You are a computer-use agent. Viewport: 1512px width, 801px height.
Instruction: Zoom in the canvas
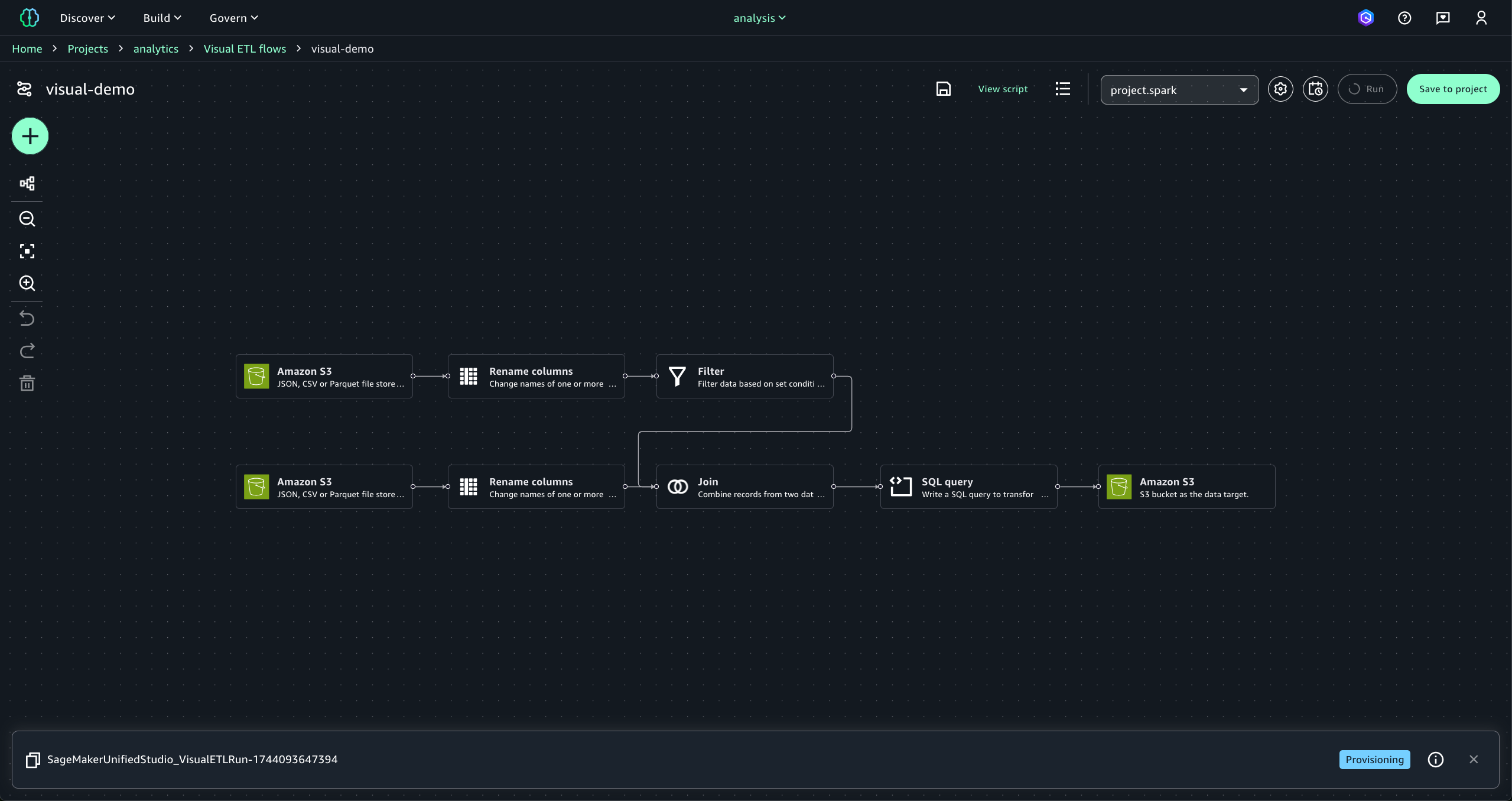[27, 283]
